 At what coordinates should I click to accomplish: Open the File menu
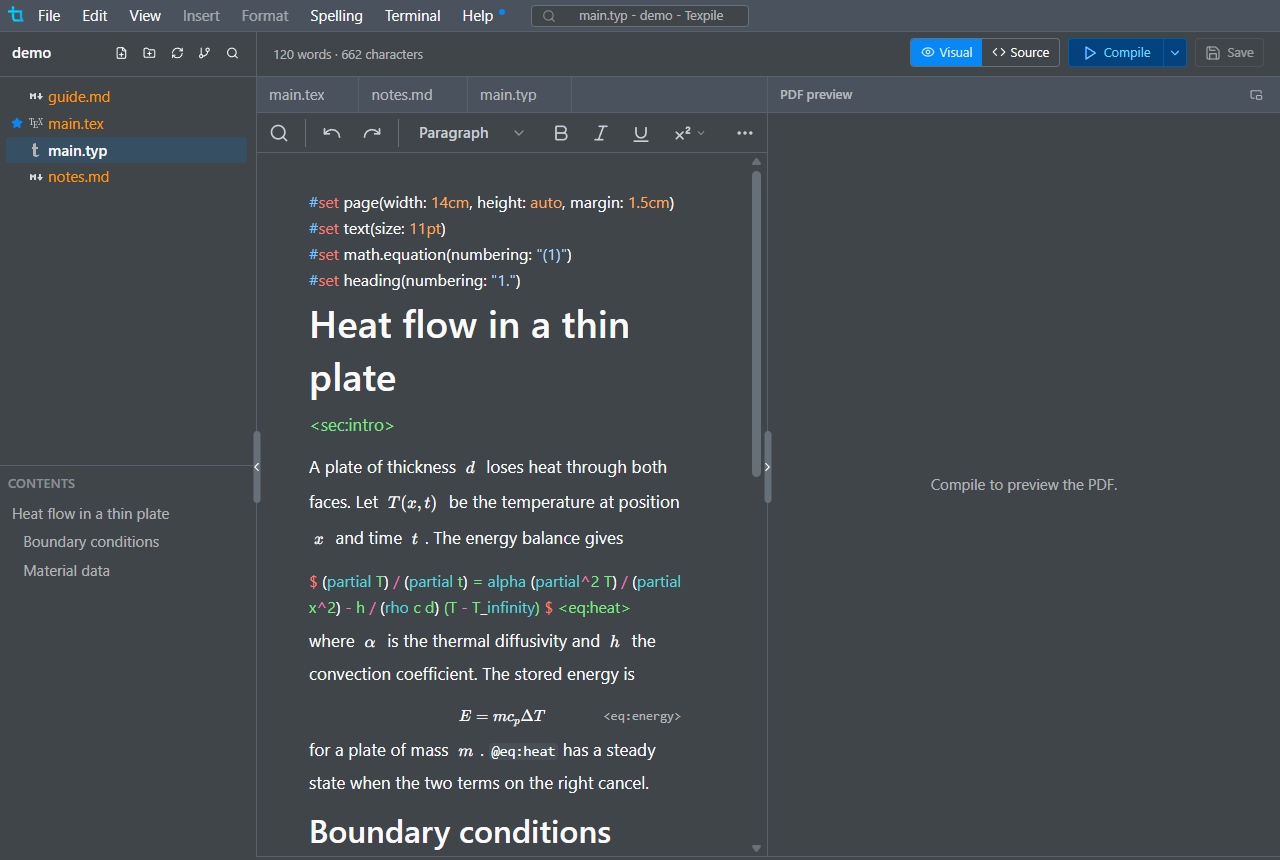[x=49, y=16]
